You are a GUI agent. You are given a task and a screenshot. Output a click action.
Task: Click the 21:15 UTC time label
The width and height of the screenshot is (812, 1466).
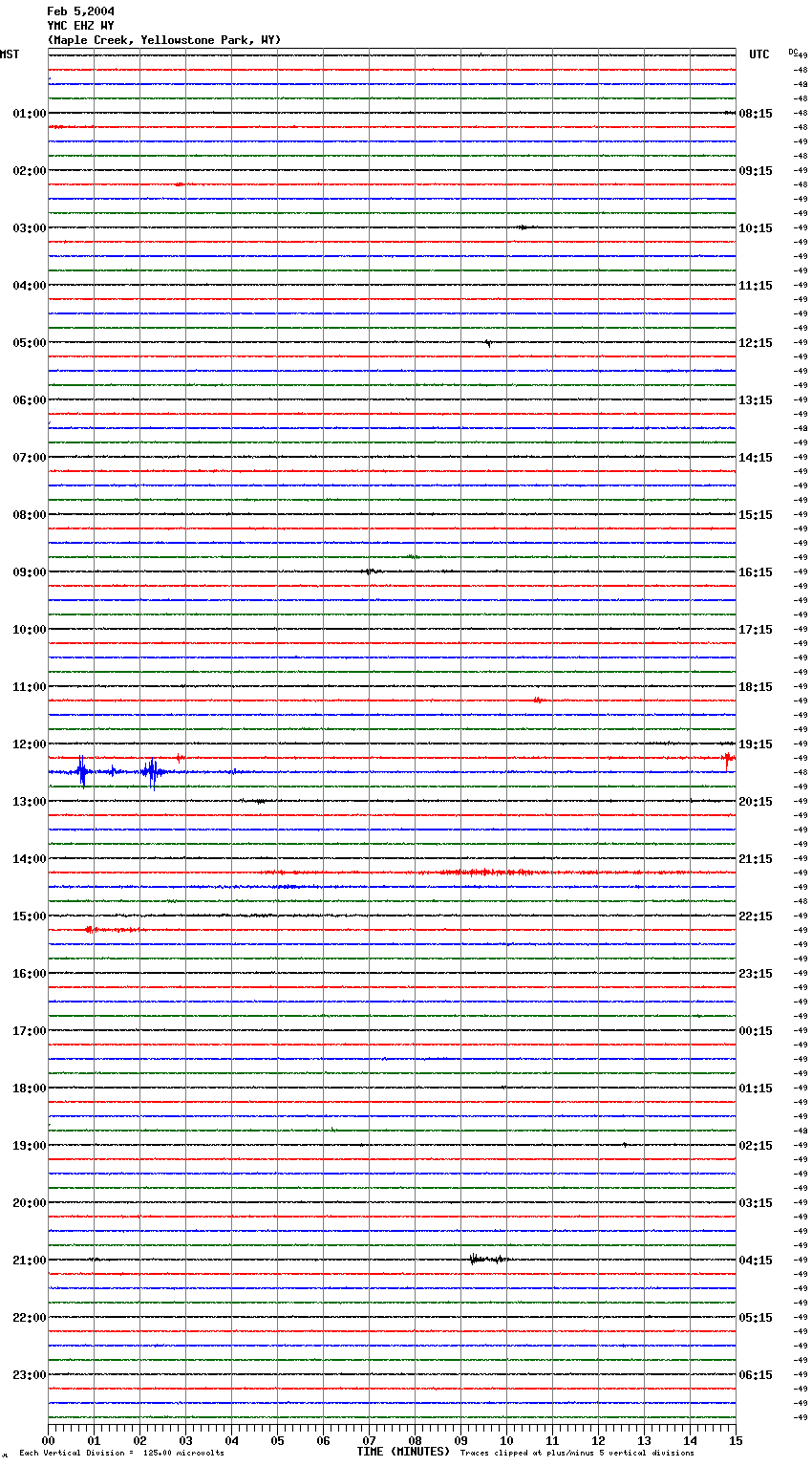[756, 859]
